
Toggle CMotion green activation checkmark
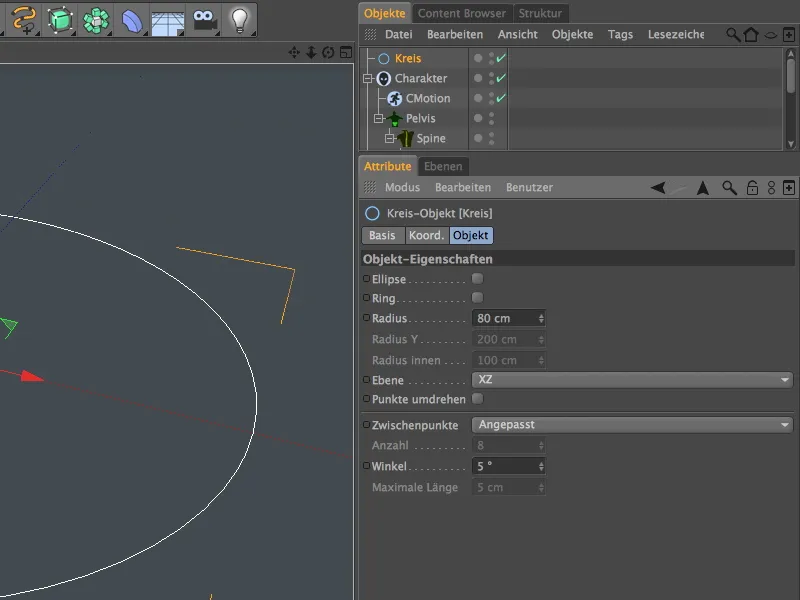point(501,97)
